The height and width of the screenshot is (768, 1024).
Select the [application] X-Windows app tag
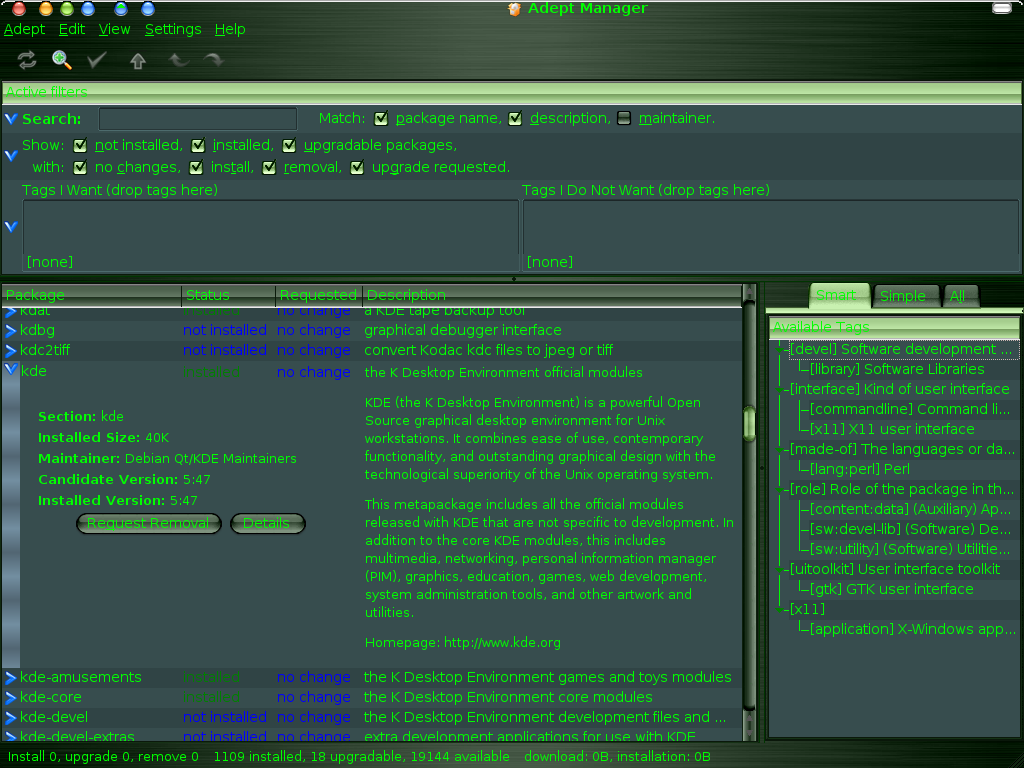(913, 630)
